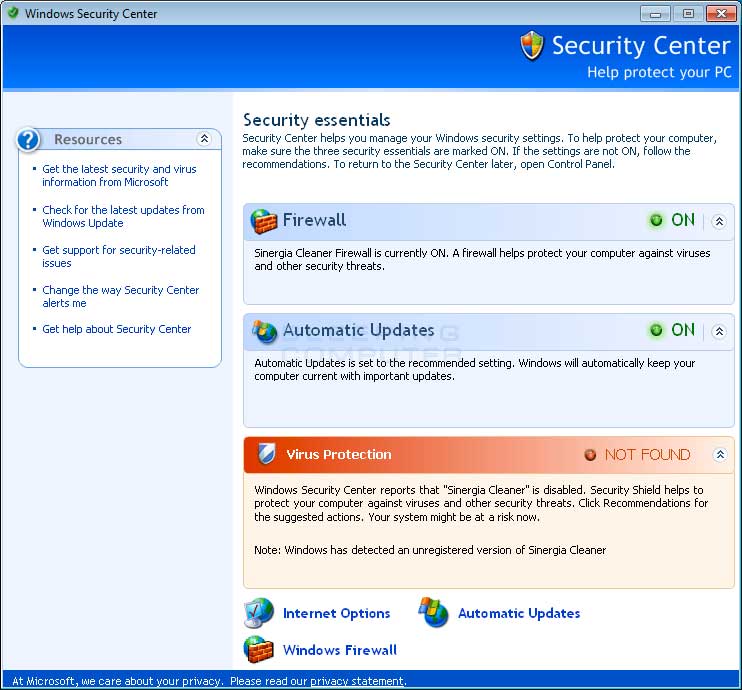Click the Security Center shield logo
Screen dimensions: 742x690
(x=532, y=46)
